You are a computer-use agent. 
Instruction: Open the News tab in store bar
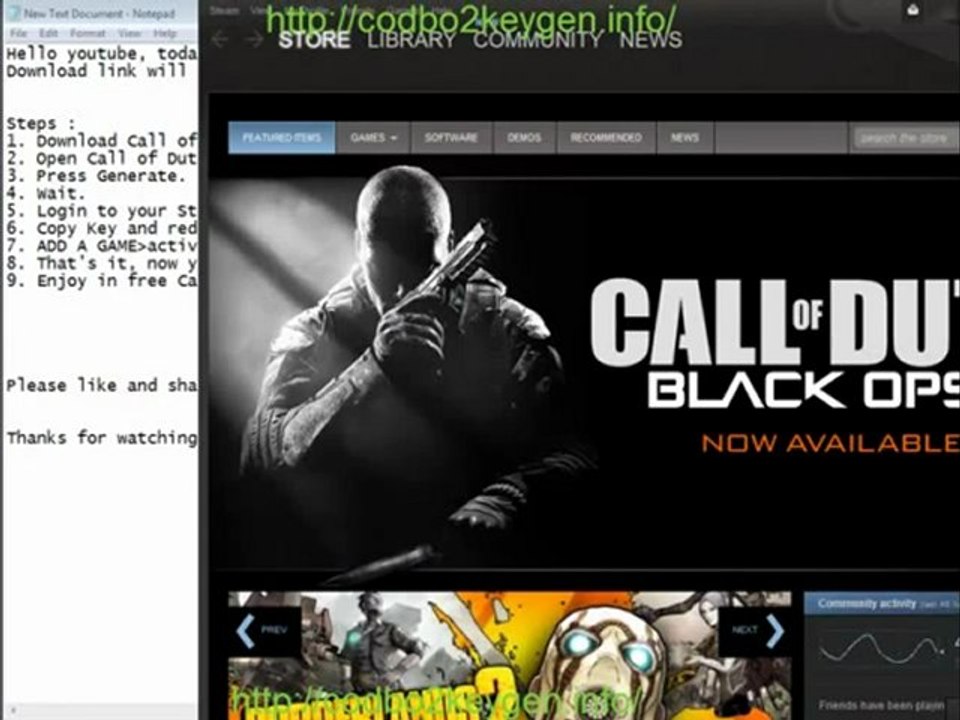click(684, 138)
